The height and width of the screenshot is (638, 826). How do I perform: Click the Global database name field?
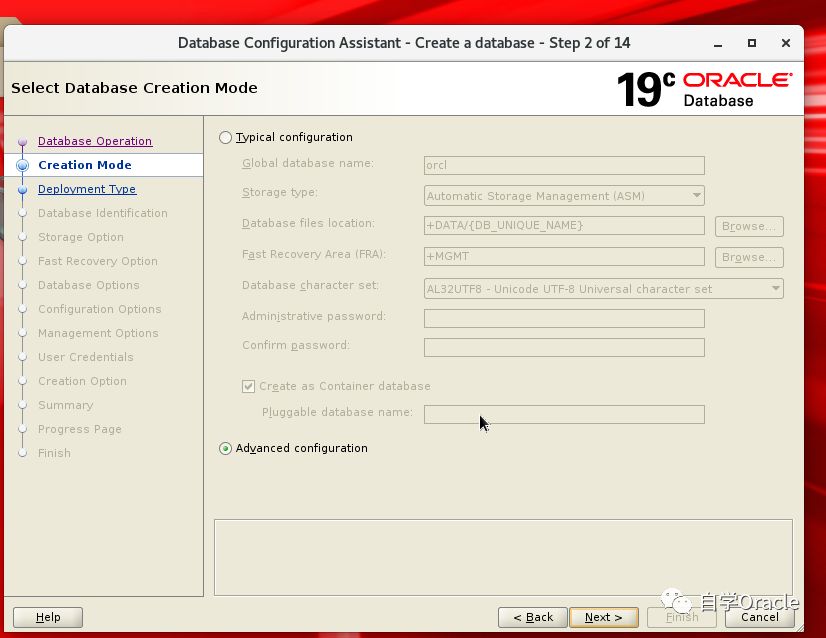click(x=564, y=166)
